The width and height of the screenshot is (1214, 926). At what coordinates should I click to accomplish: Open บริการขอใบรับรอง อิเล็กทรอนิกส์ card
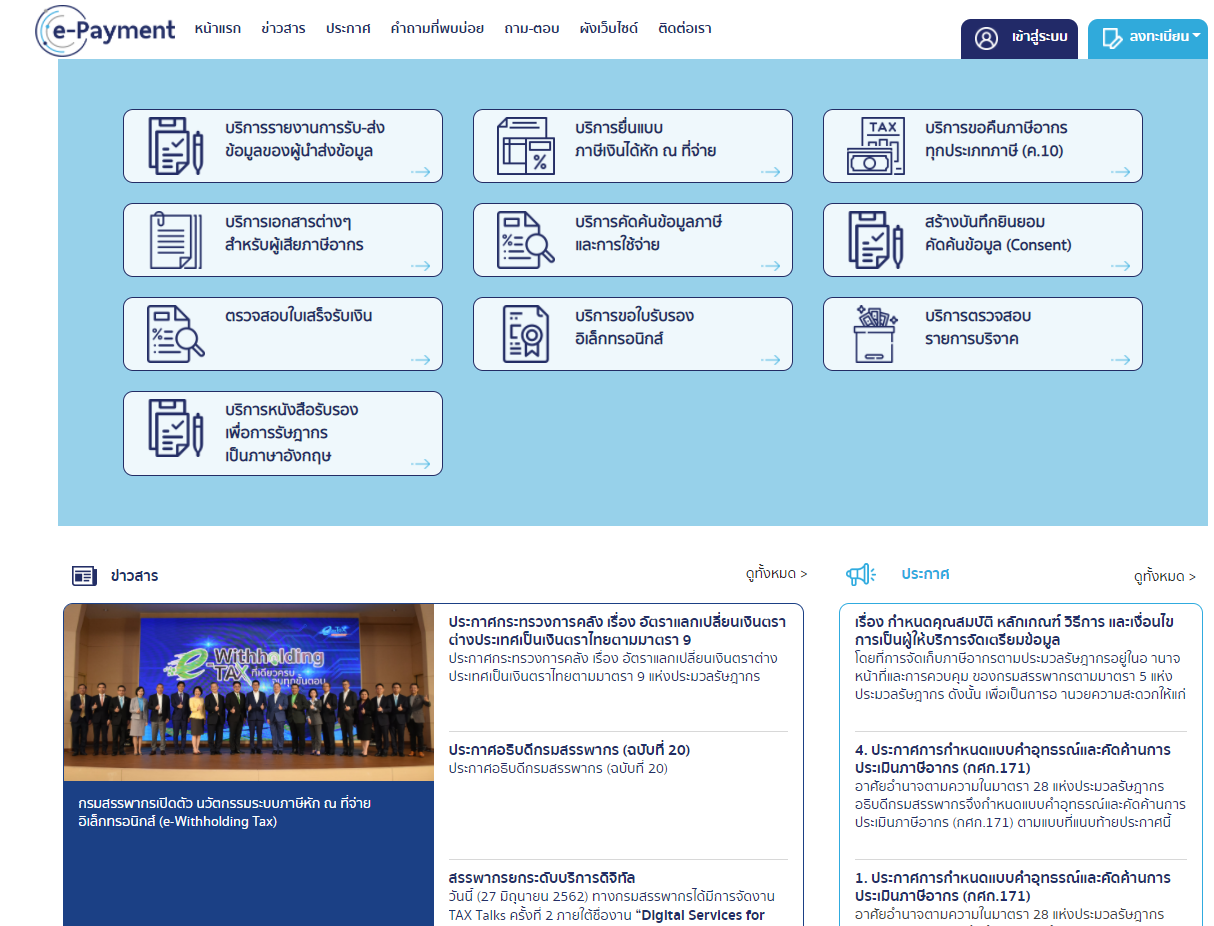pos(633,334)
